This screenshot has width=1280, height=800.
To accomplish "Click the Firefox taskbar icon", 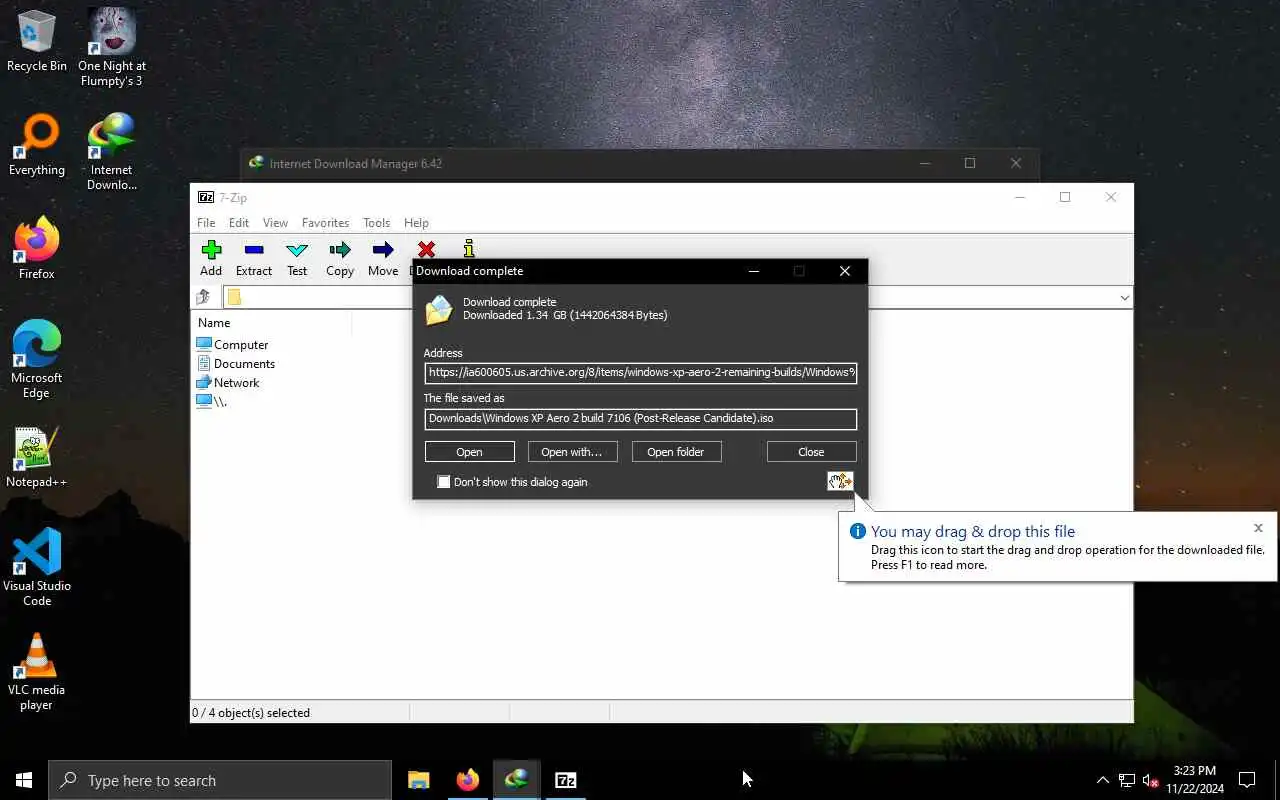I will click(x=468, y=780).
